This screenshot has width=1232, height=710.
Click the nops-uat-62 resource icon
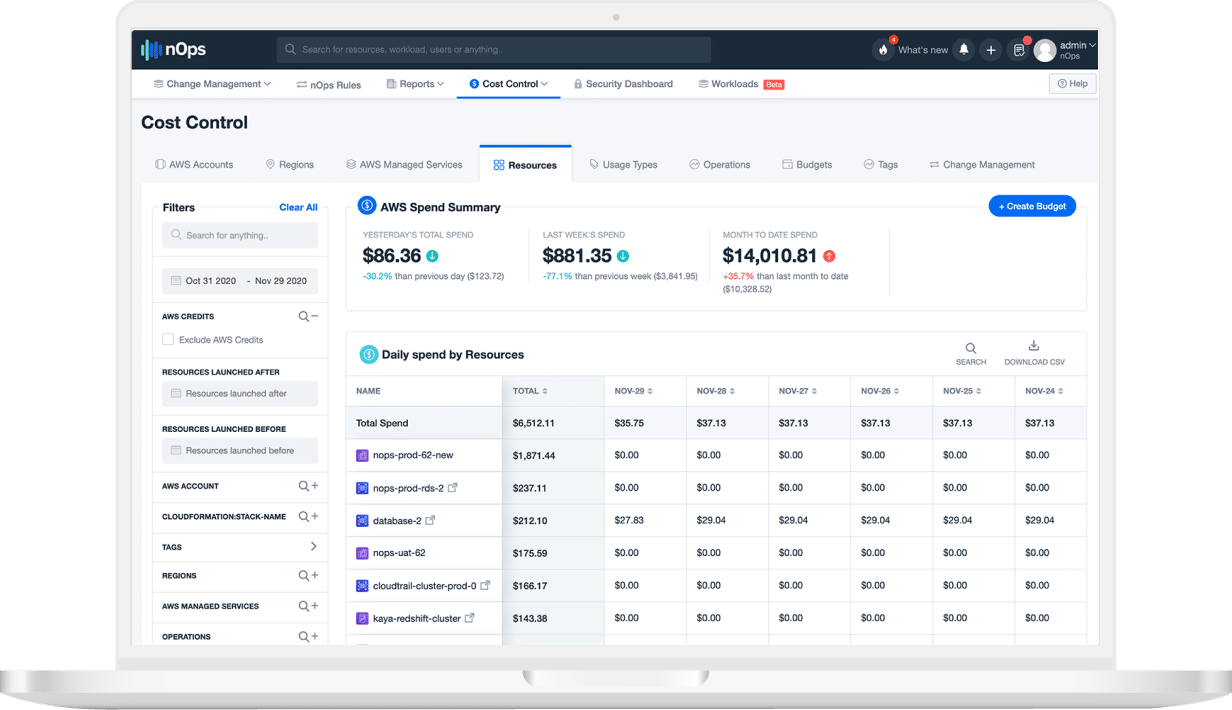click(x=363, y=553)
